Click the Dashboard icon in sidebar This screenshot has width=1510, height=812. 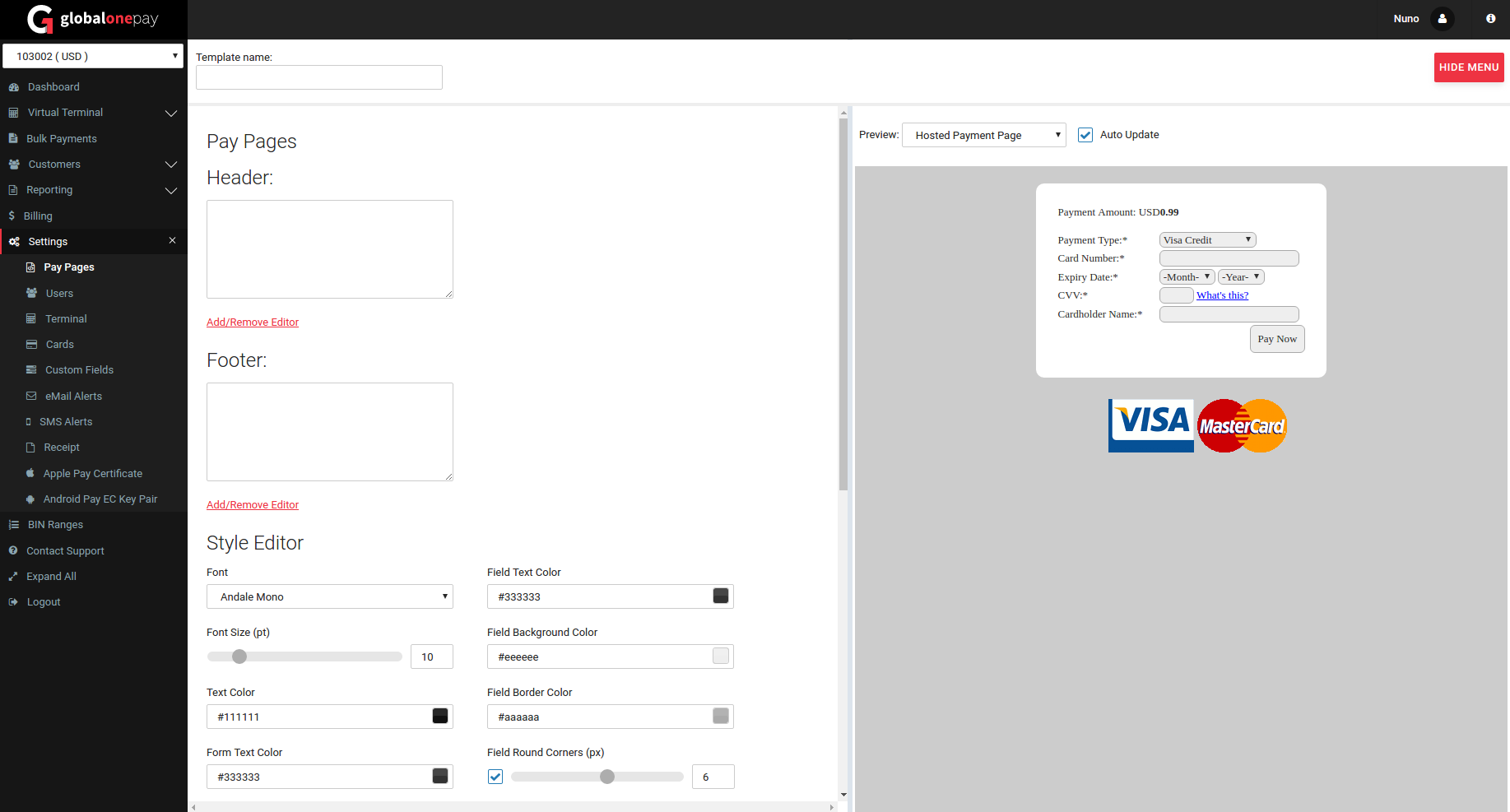14,87
